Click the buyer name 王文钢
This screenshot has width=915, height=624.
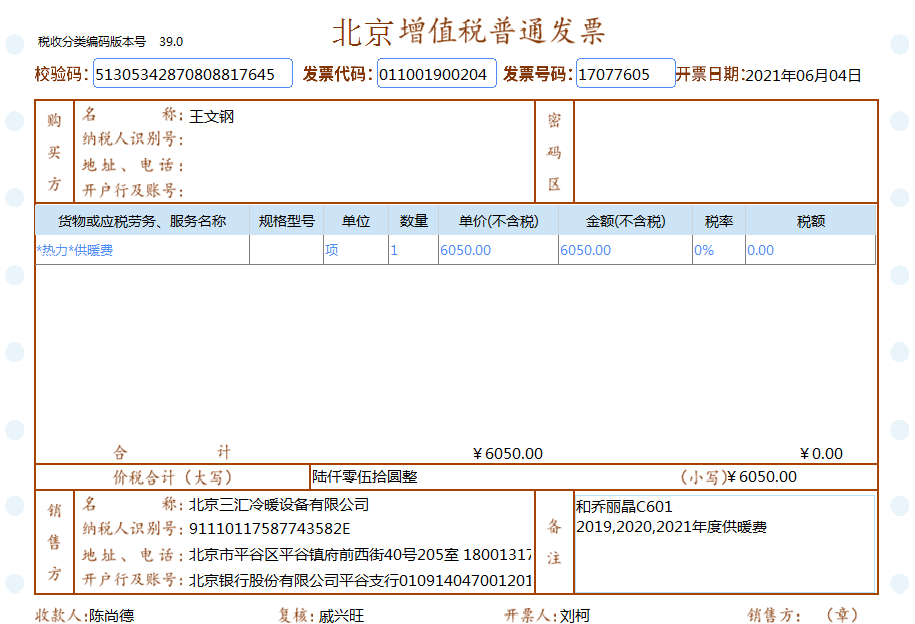(211, 117)
